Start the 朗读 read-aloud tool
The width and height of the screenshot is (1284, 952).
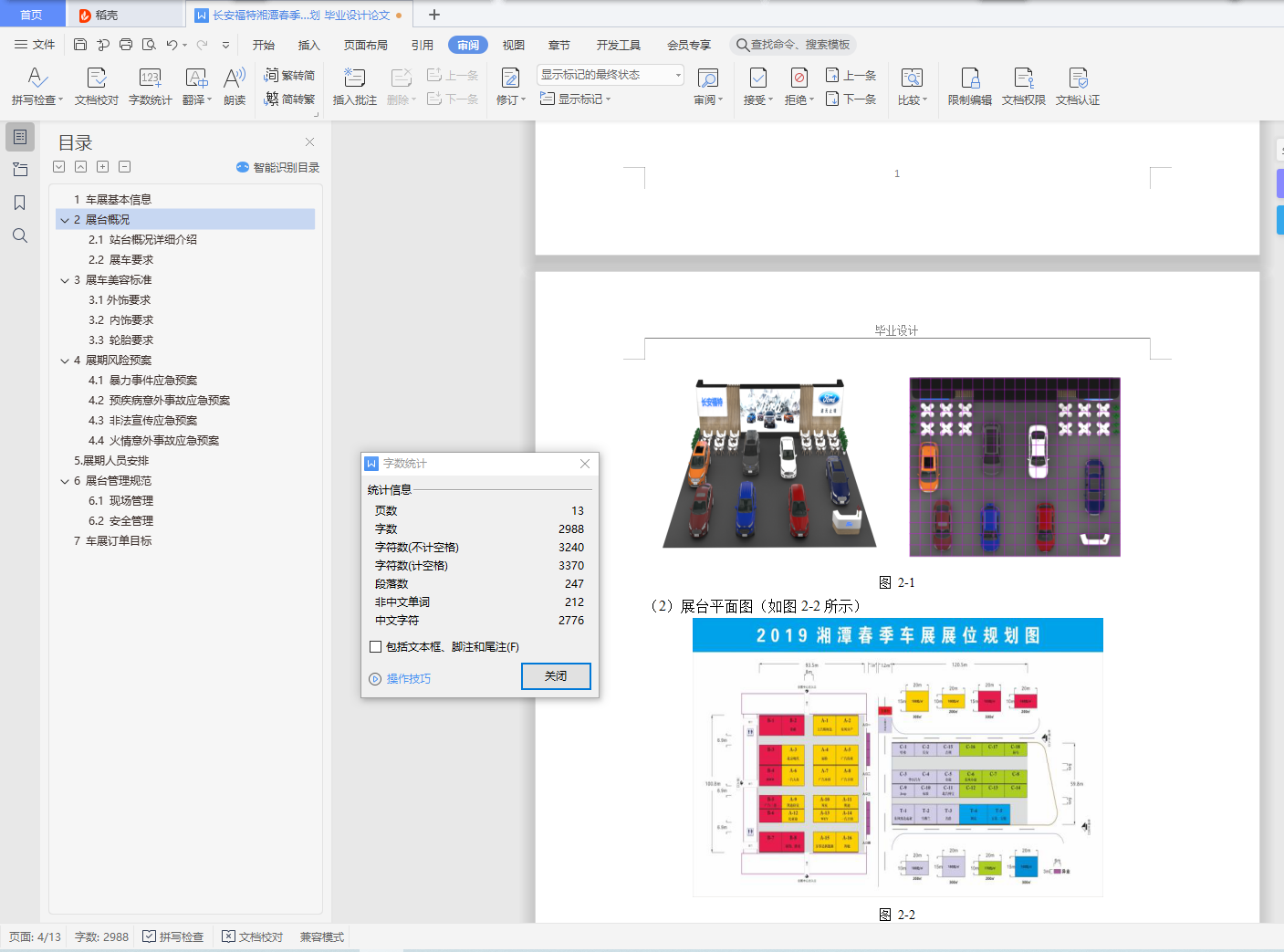[235, 87]
